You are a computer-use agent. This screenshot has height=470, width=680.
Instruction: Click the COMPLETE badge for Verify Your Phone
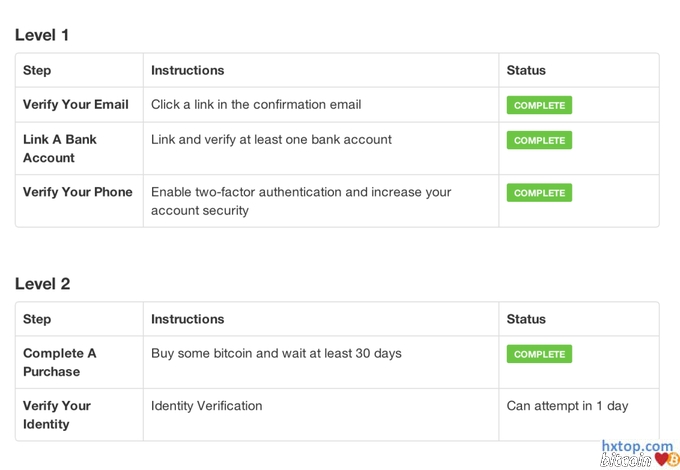(x=539, y=193)
